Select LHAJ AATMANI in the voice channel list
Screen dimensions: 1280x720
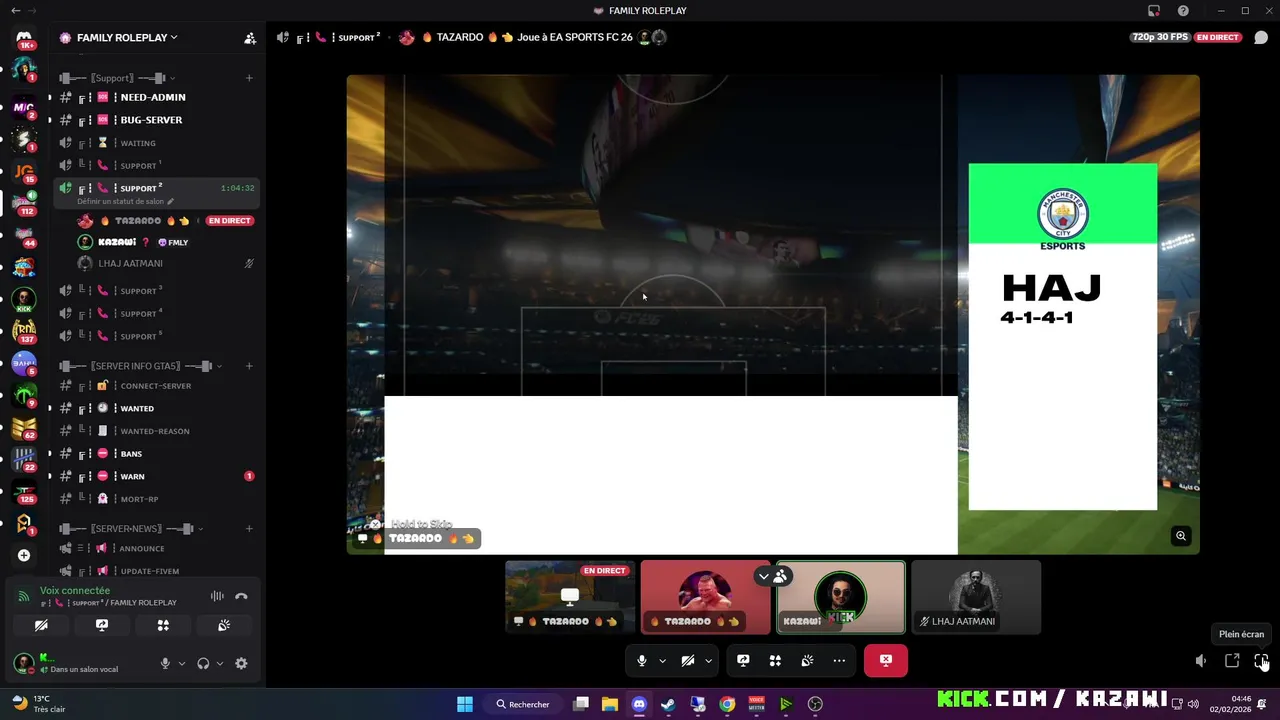[130, 263]
